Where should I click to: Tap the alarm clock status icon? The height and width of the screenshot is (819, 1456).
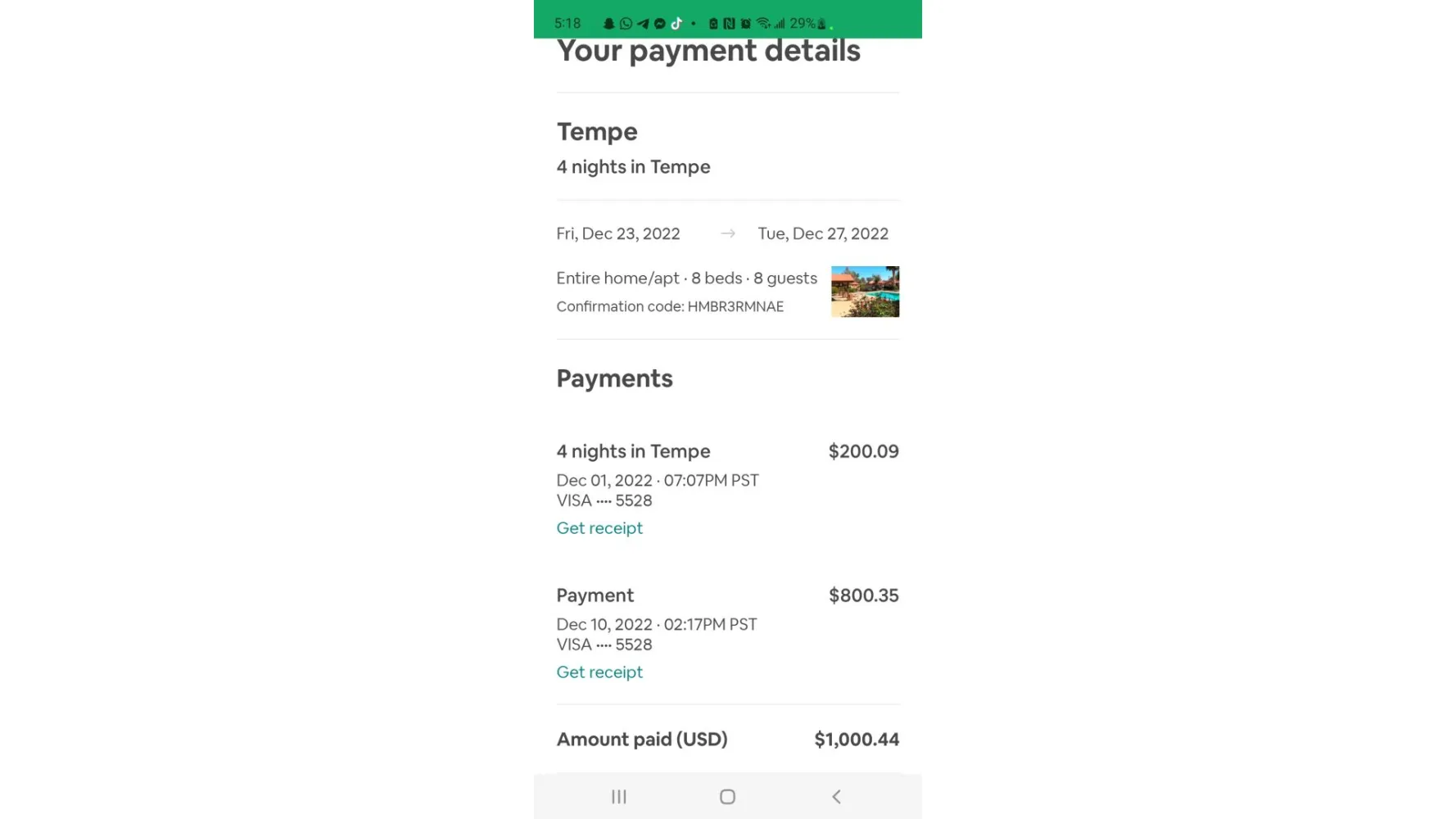[x=745, y=24]
